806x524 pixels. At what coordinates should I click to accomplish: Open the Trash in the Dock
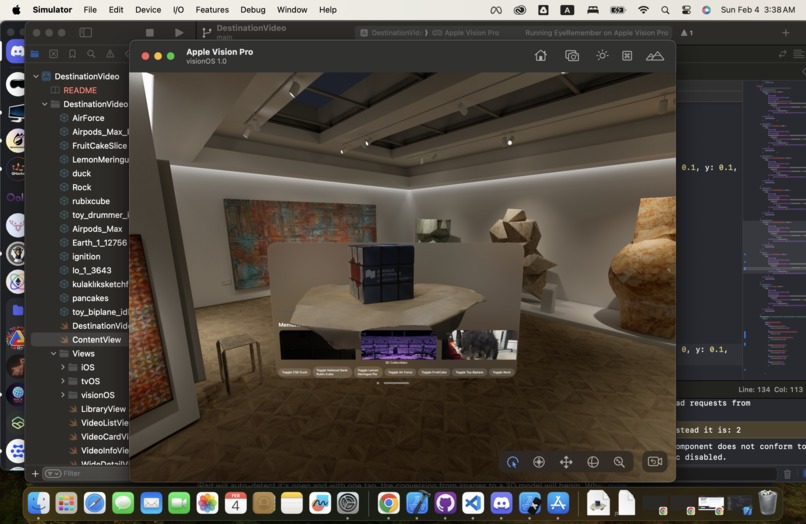(767, 502)
